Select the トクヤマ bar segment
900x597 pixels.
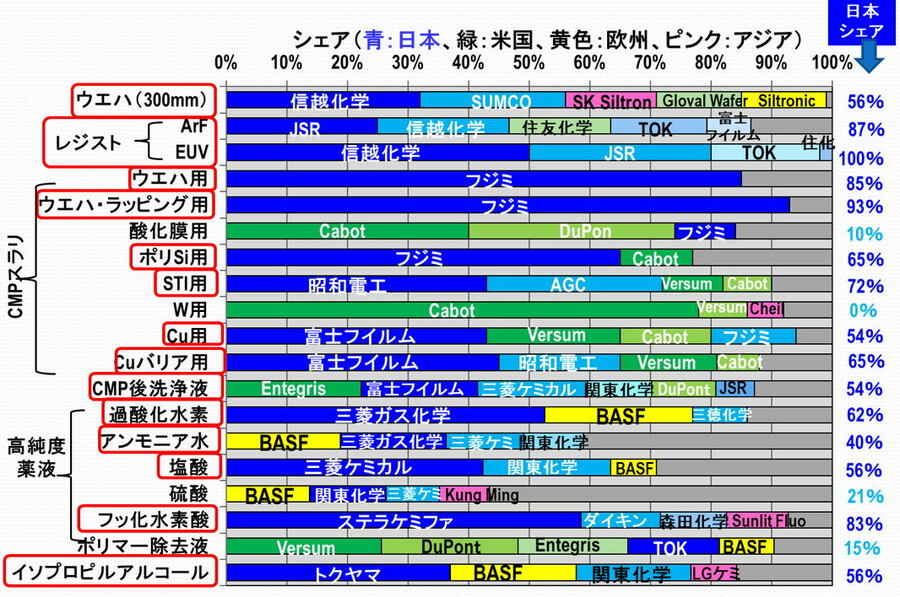pos(337,574)
